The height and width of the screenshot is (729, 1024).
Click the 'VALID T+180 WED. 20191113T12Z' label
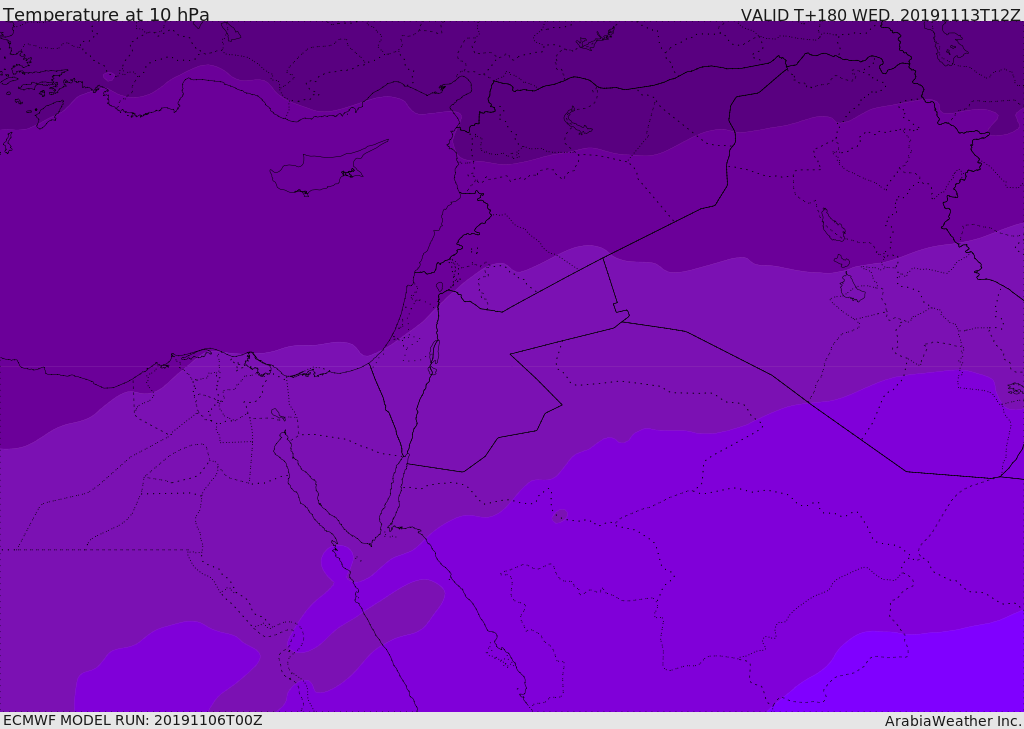pos(880,14)
